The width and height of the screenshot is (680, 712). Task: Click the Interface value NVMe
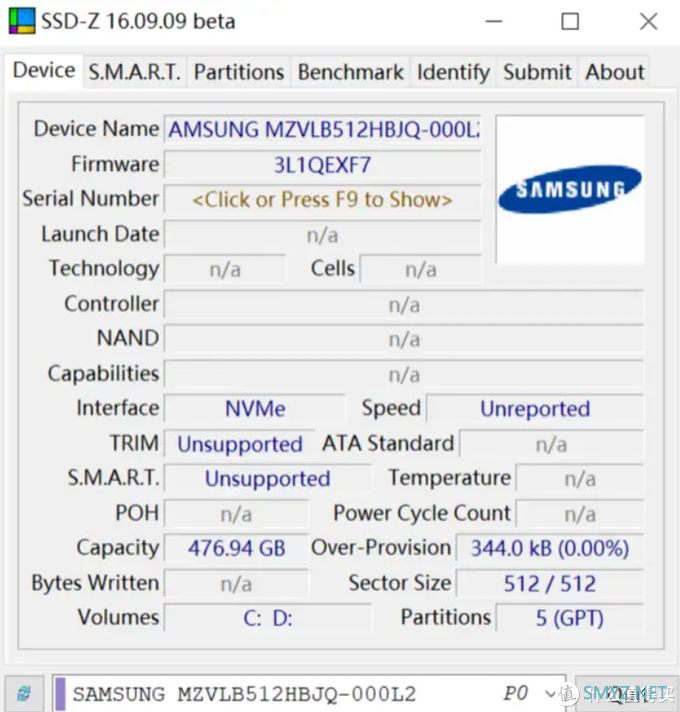pos(255,409)
